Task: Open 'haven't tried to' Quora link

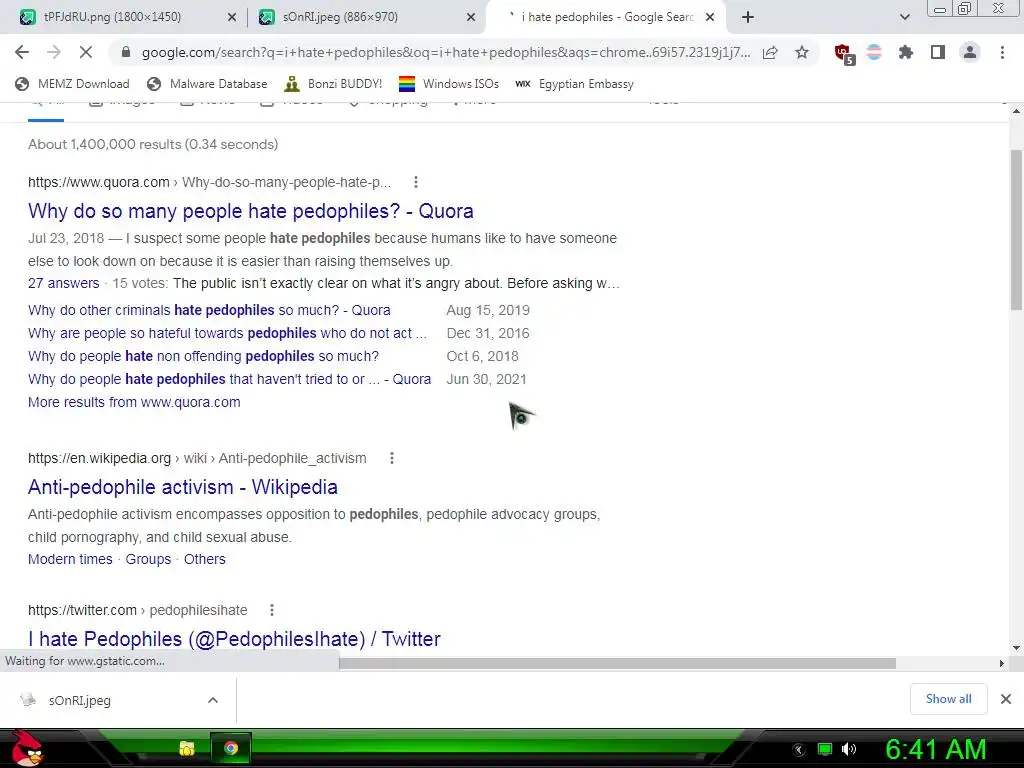Action: (x=229, y=379)
